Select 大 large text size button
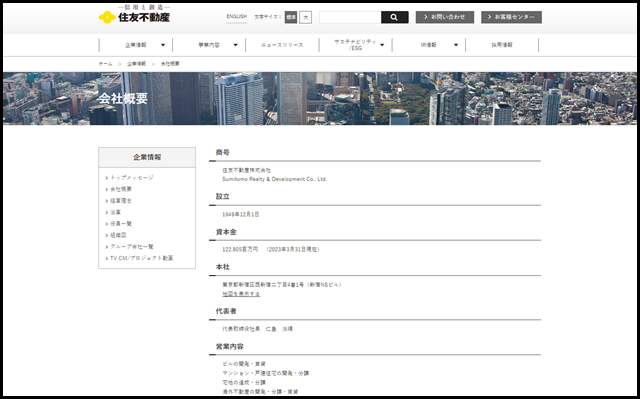Viewport: 640px width, 399px height. [305, 17]
